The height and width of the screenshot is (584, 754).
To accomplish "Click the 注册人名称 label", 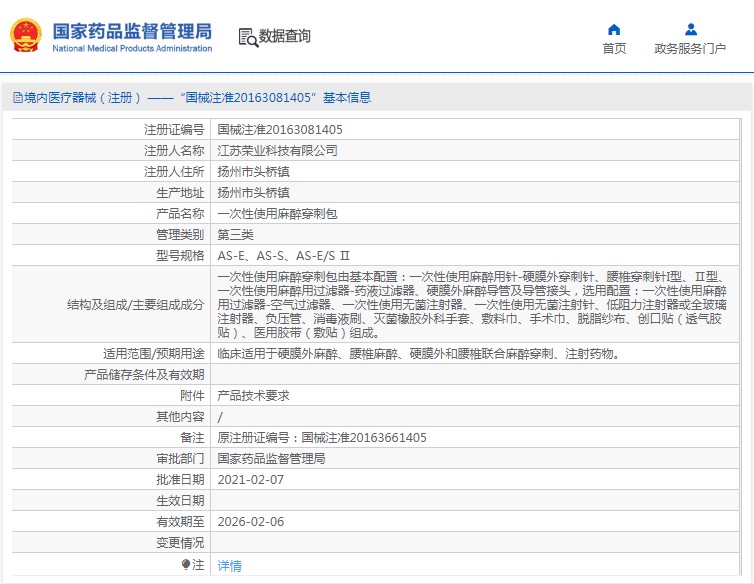I will [x=174, y=151].
